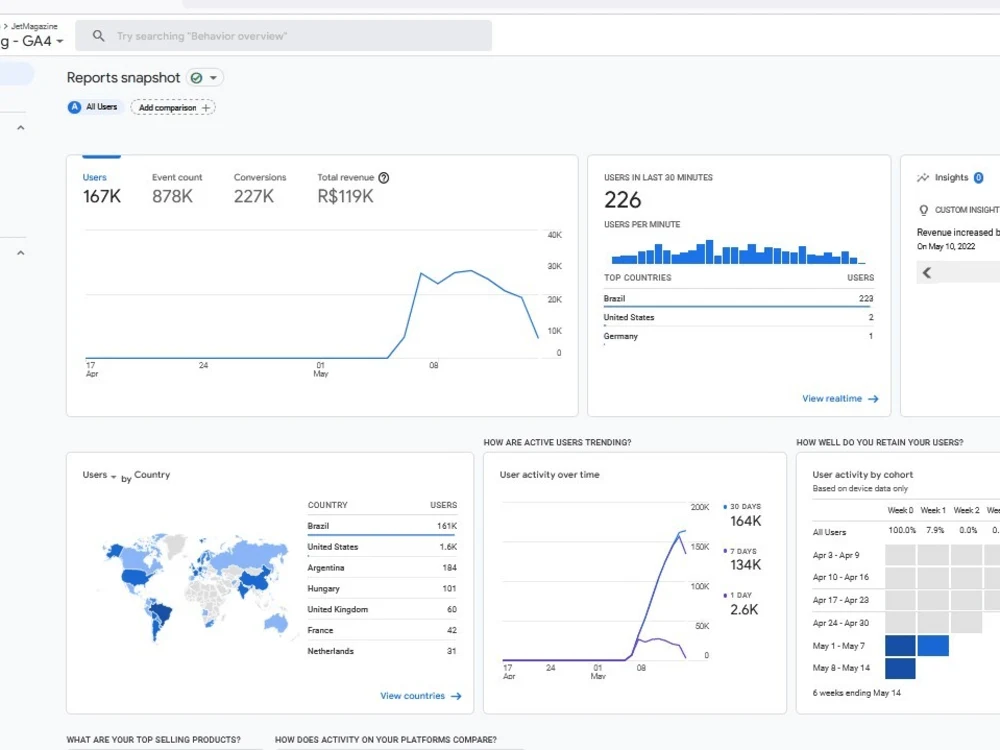Viewport: 1000px width, 750px height.
Task: Click the All Users cohort row label
Action: 829,532
